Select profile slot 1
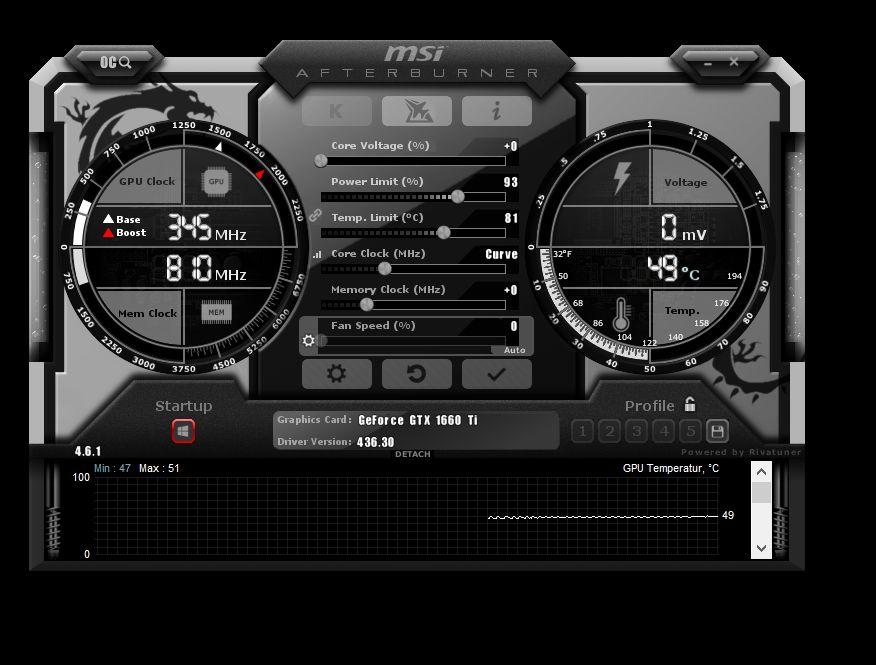Screen dimensions: 876x665 point(582,431)
